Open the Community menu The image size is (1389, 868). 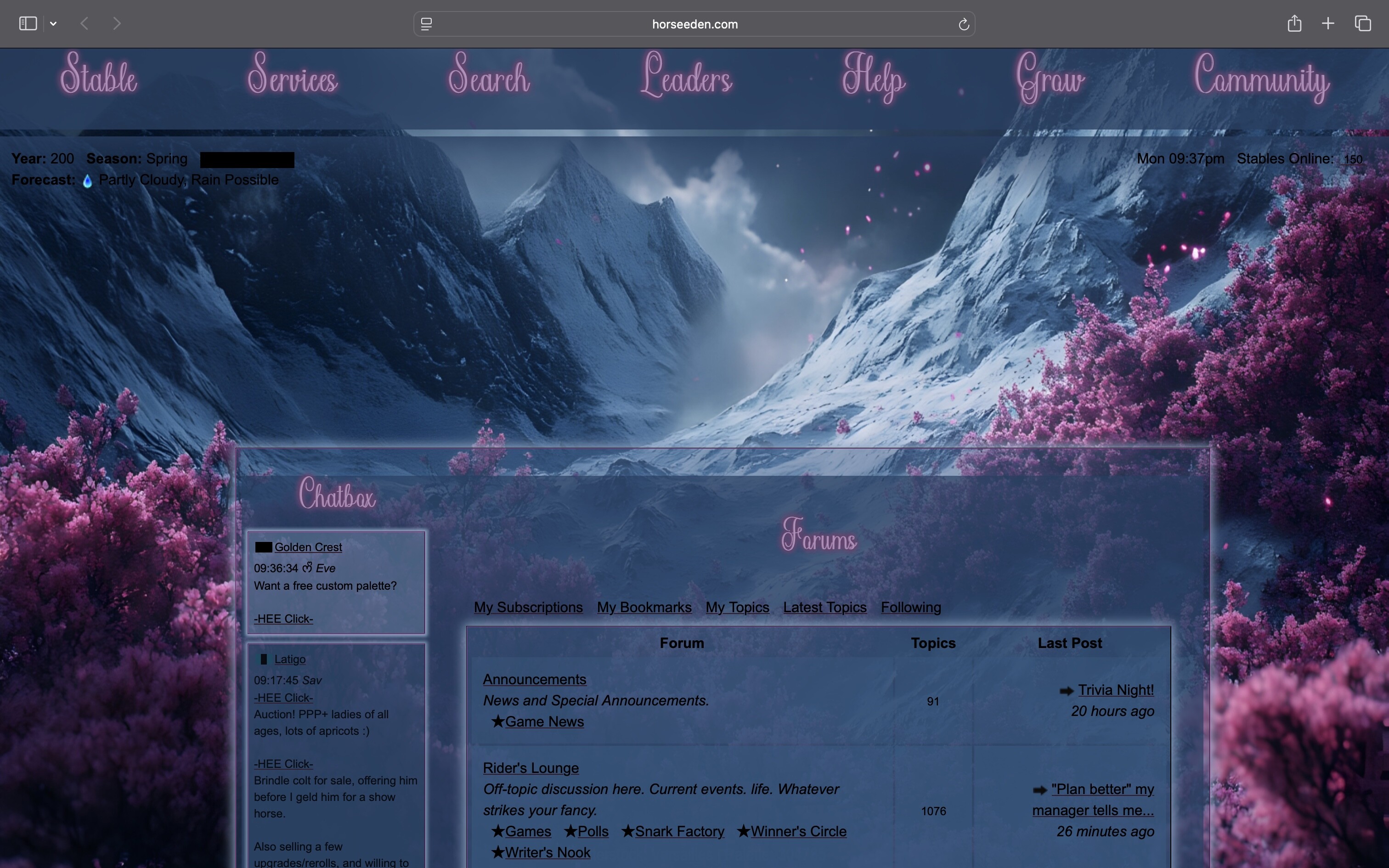click(x=1262, y=78)
